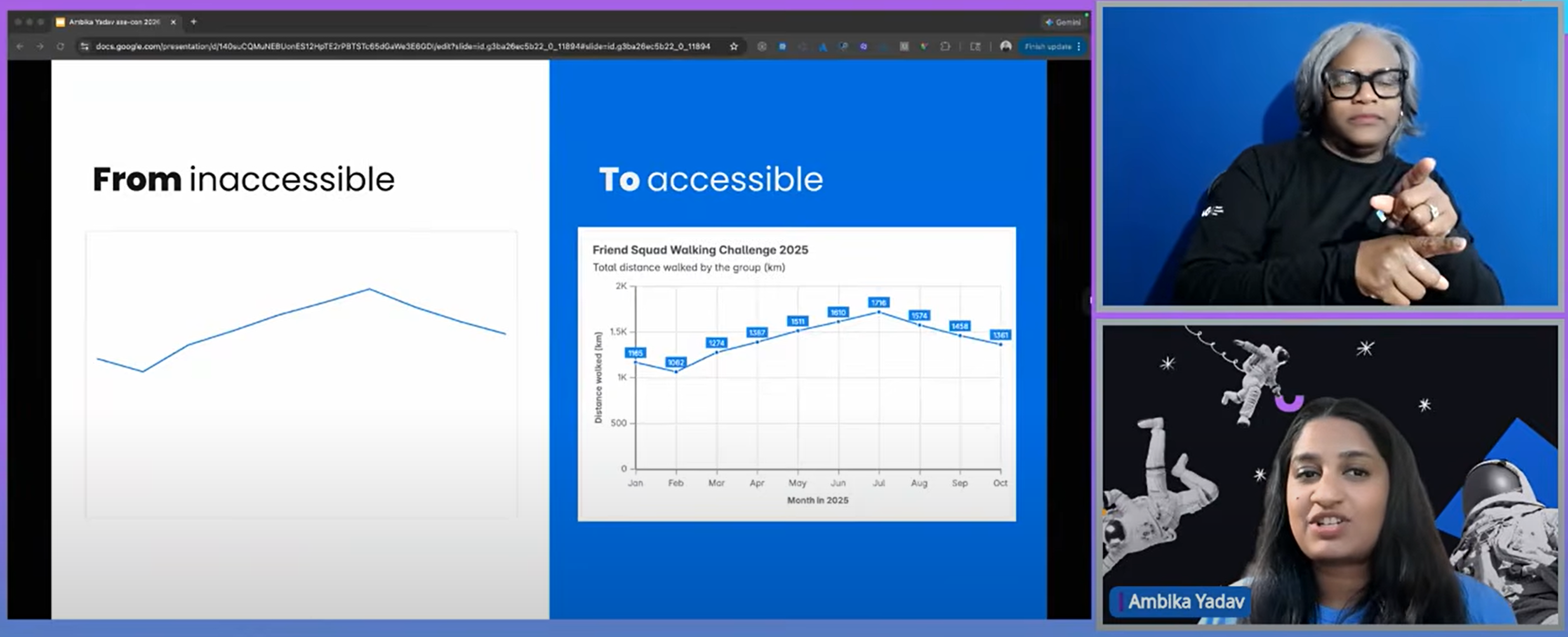Select the Ambika Yadav axe-con tab
The width and height of the screenshot is (1568, 637).
click(x=113, y=22)
